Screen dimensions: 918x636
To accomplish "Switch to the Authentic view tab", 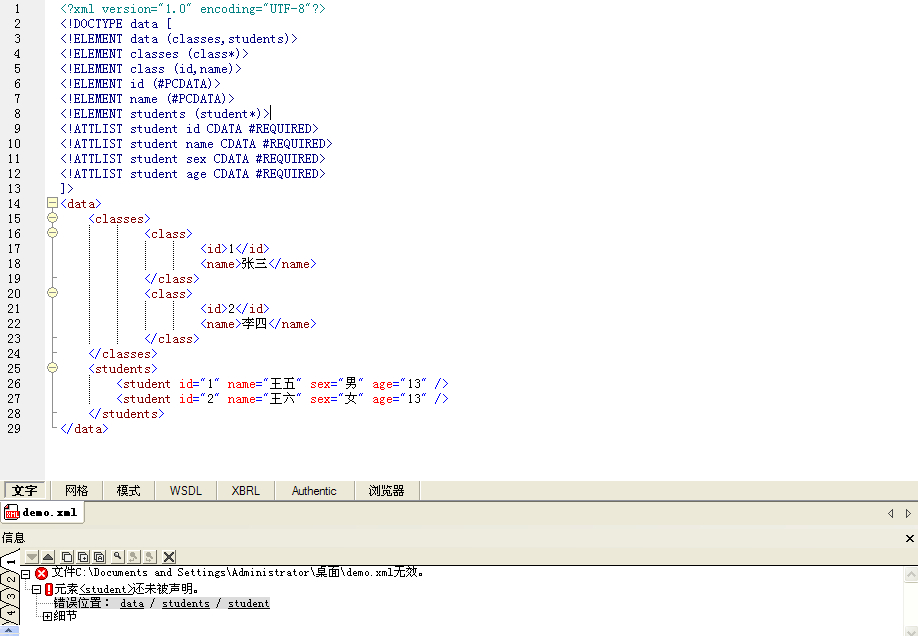I will [x=314, y=491].
